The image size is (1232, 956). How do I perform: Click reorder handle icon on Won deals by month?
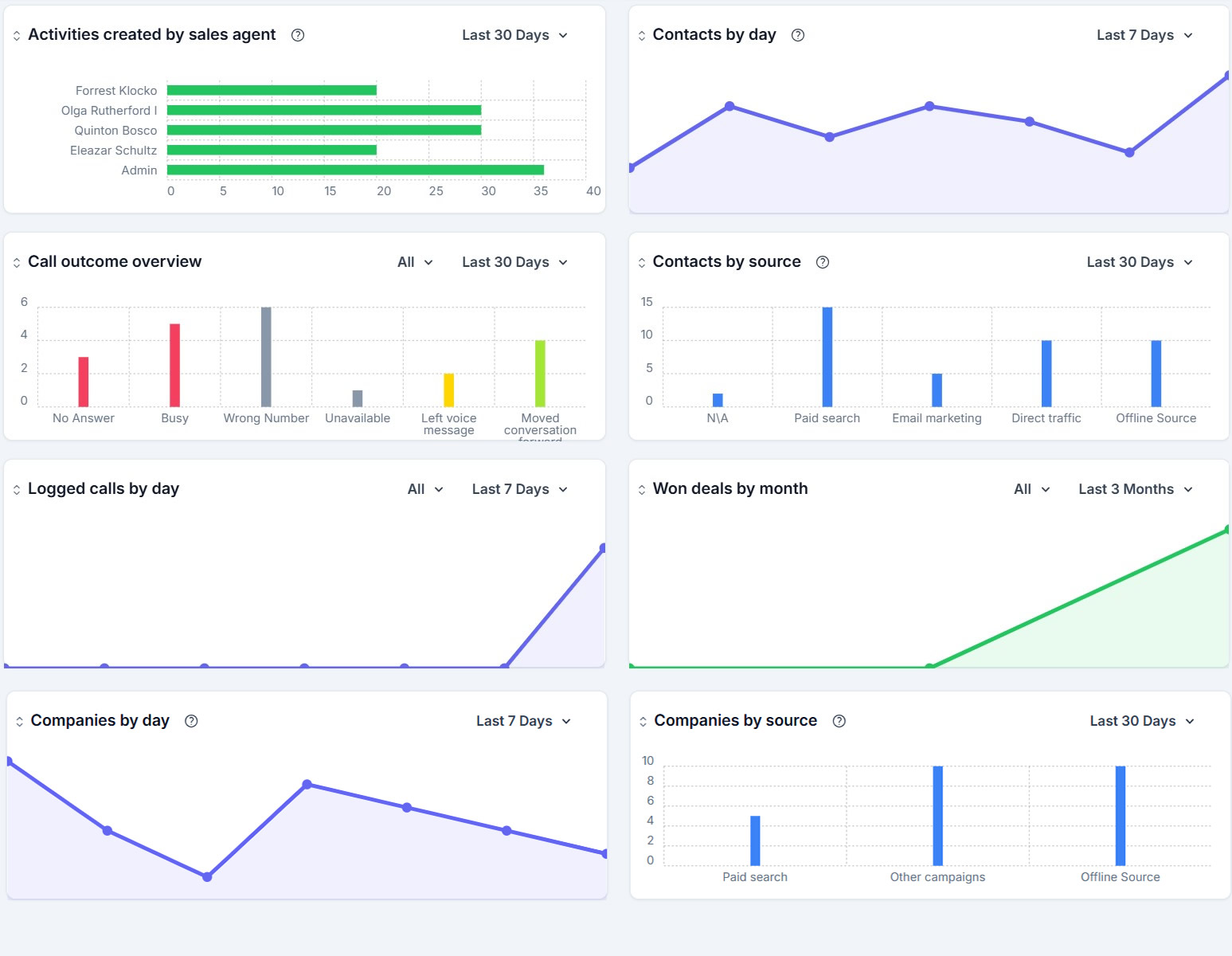click(x=642, y=490)
